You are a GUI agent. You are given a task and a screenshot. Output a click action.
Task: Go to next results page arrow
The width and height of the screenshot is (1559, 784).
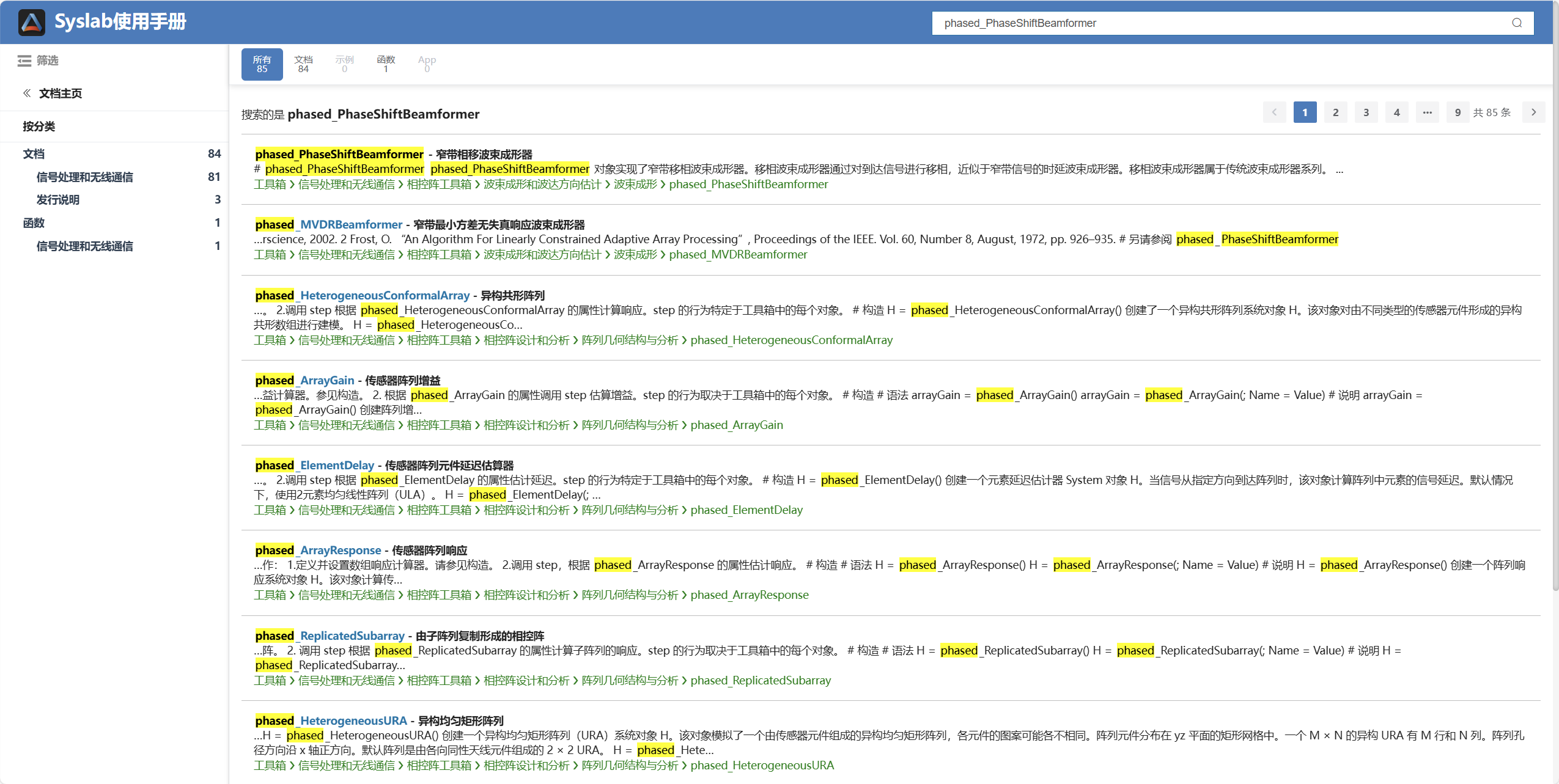click(x=1533, y=112)
